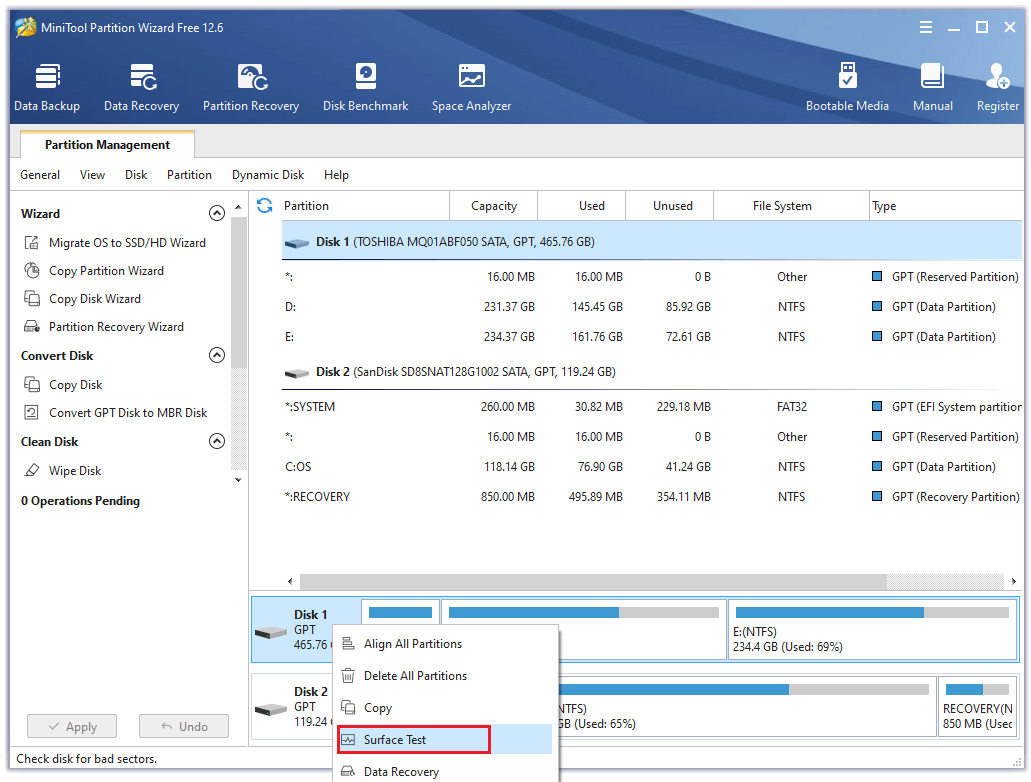Open the Partition Recovery tool
1031x782 pixels.
251,87
